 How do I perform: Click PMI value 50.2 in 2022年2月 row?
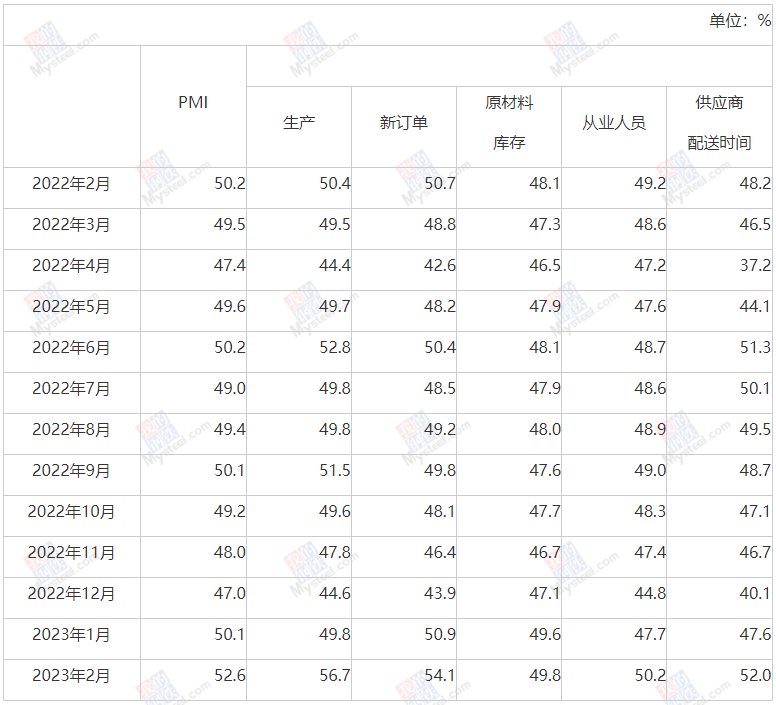(x=230, y=184)
